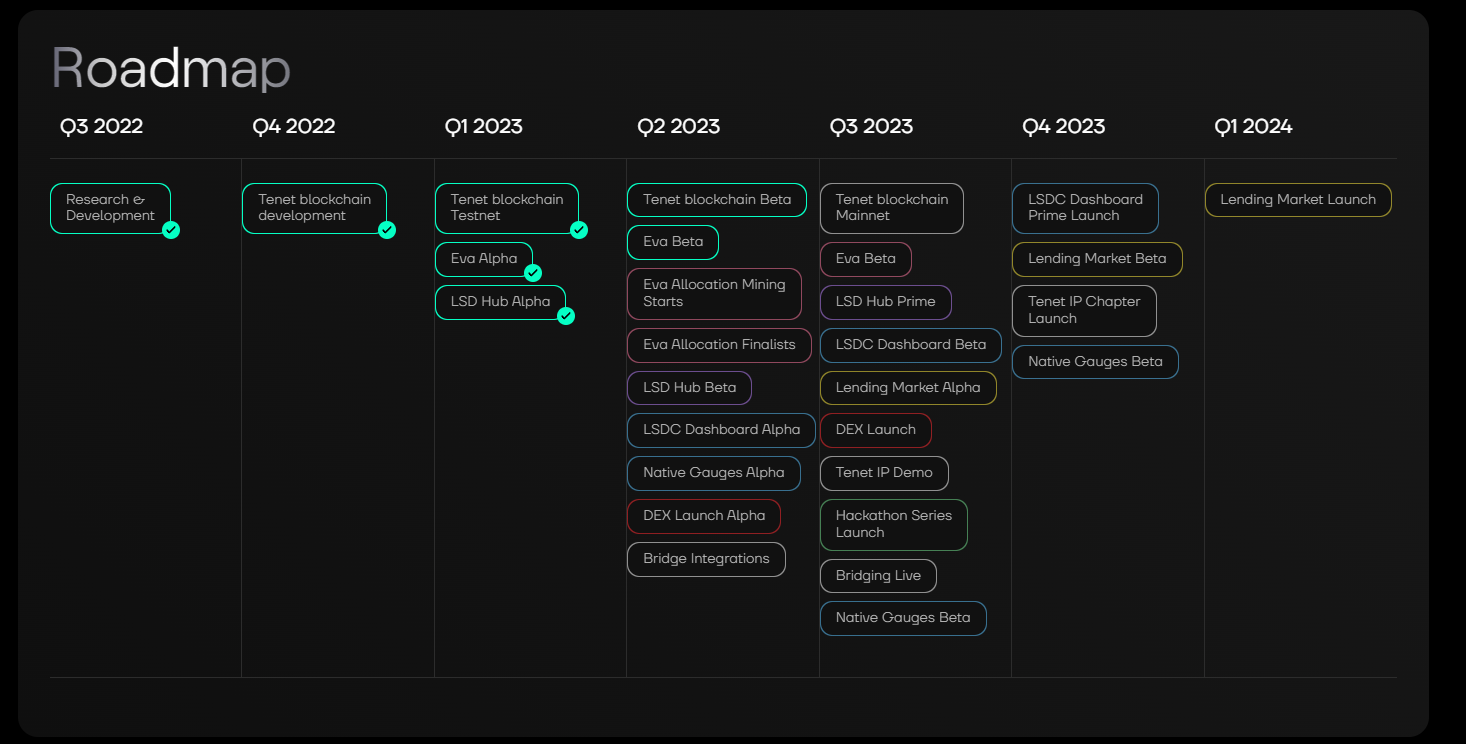The width and height of the screenshot is (1466, 744).
Task: Click the checkmark on Research & Development
Action: tap(171, 230)
